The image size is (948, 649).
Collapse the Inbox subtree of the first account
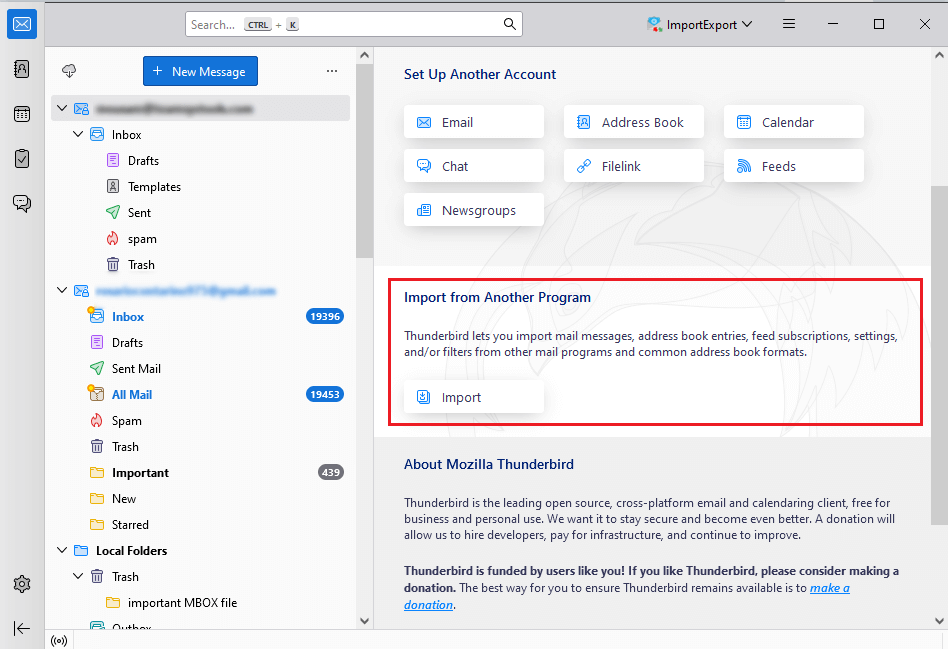click(x=78, y=134)
